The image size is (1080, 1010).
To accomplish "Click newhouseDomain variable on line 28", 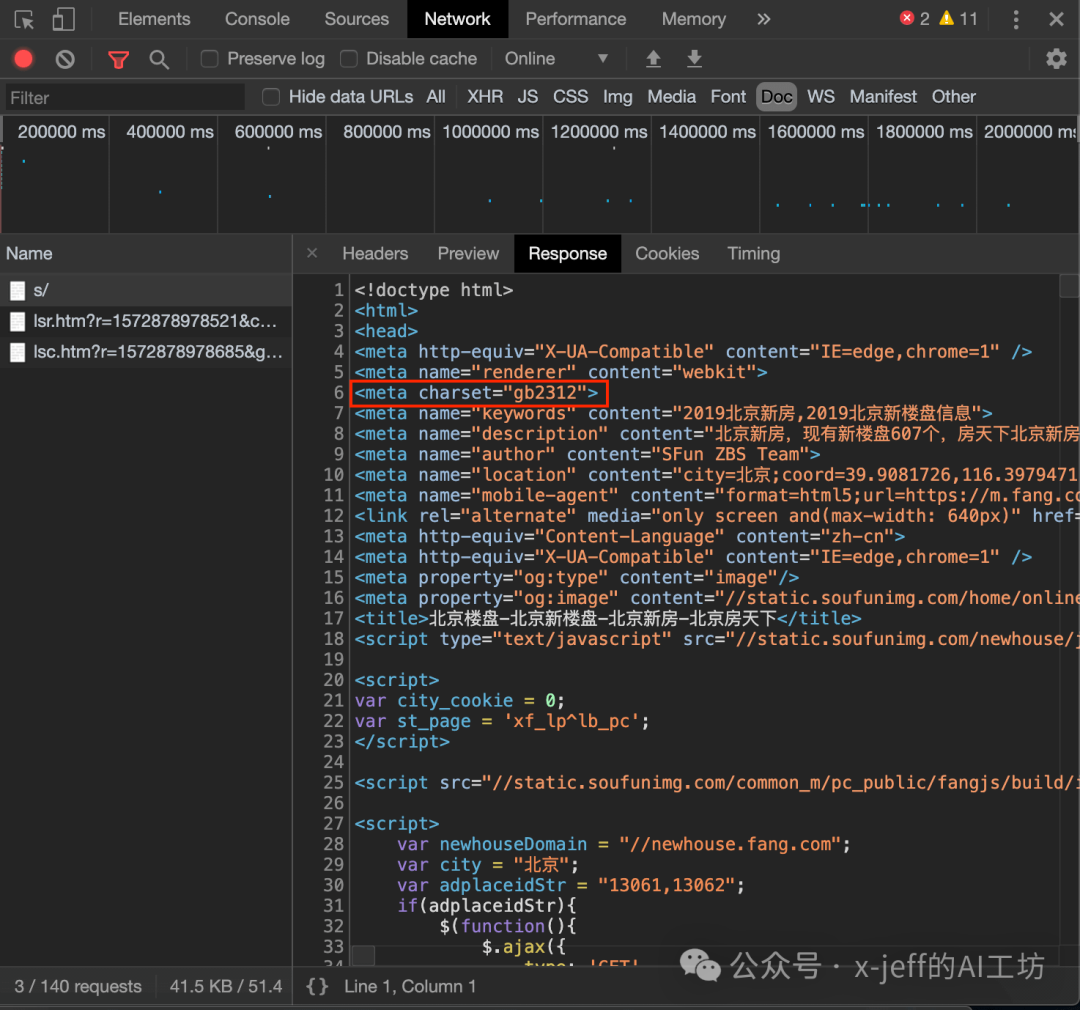I will coord(513,844).
